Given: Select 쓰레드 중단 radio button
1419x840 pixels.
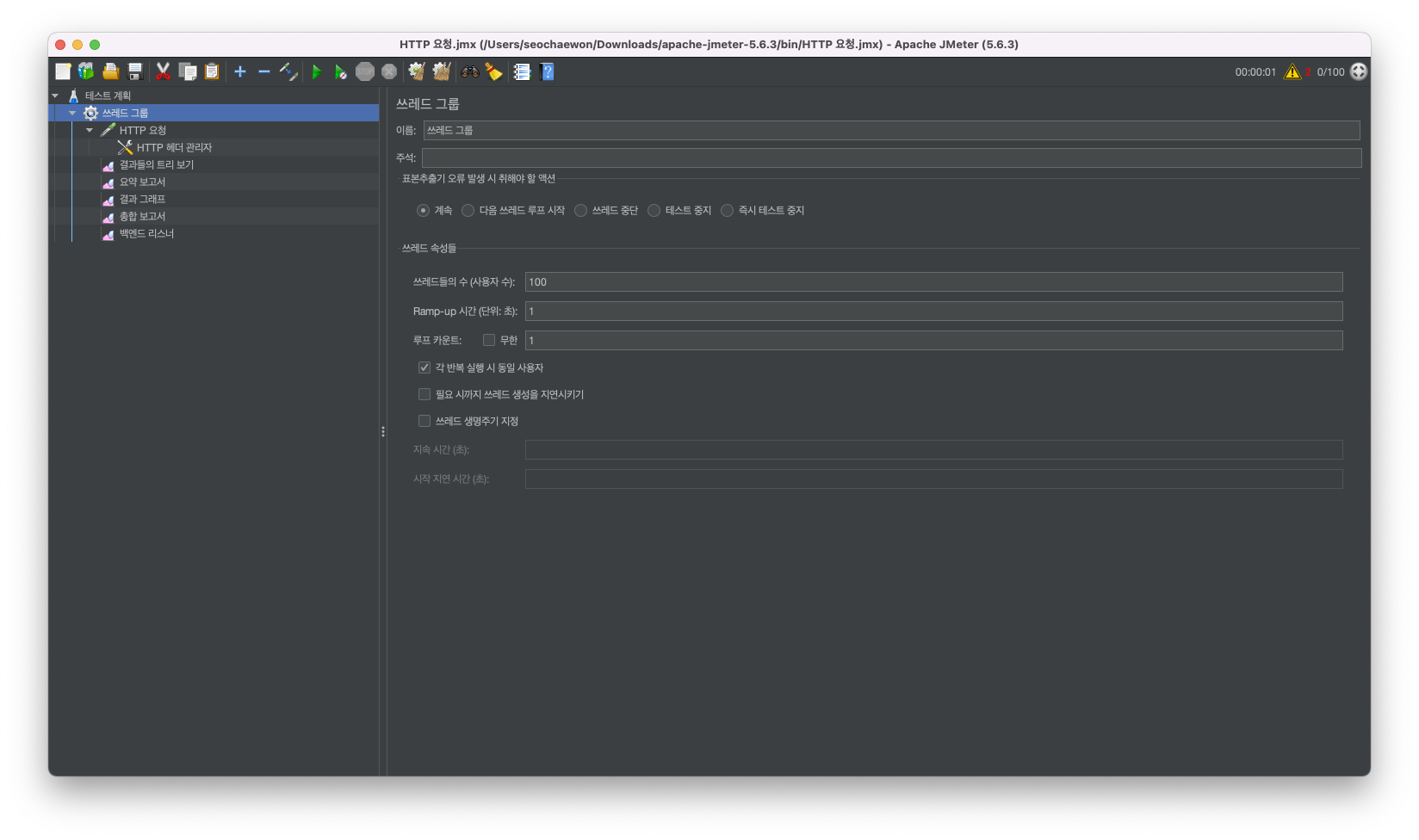Looking at the screenshot, I should [581, 210].
